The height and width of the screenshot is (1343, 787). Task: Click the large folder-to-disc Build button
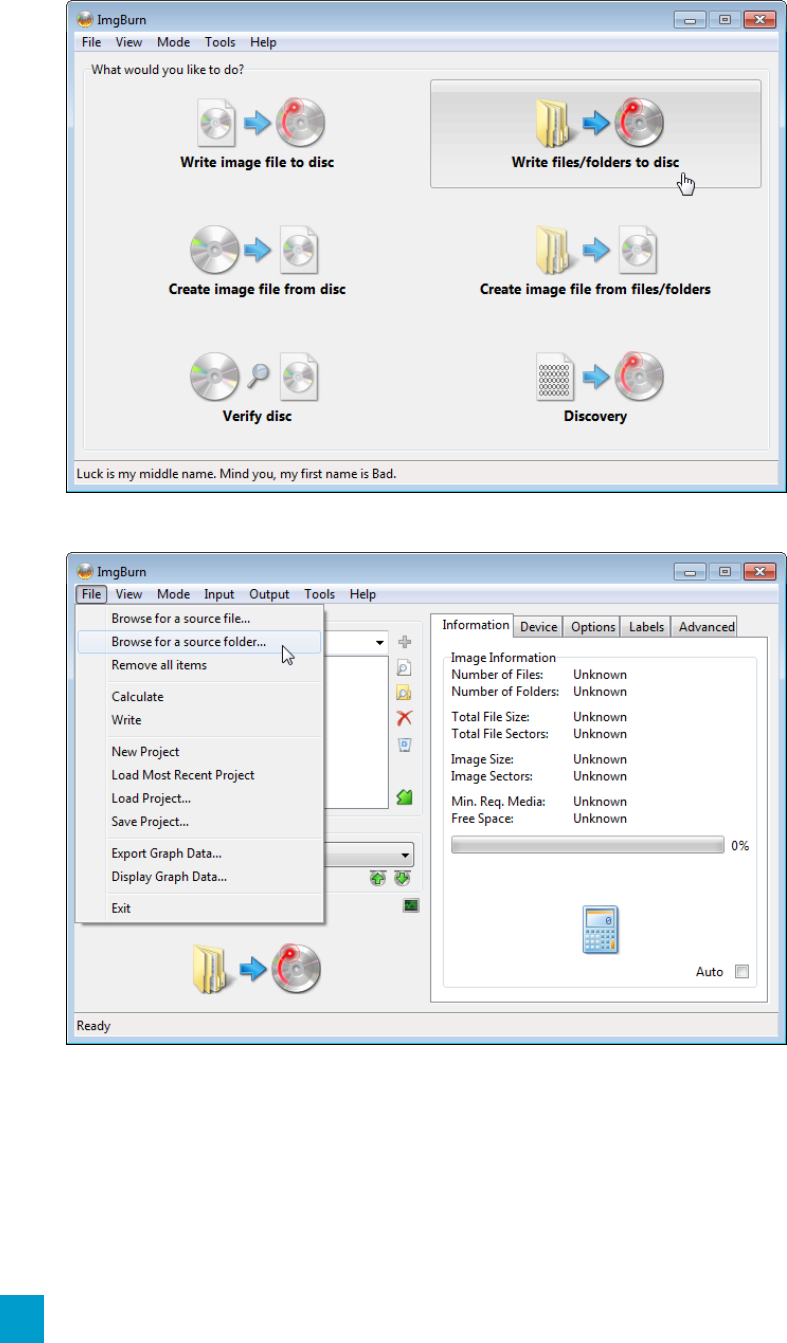coord(256,970)
